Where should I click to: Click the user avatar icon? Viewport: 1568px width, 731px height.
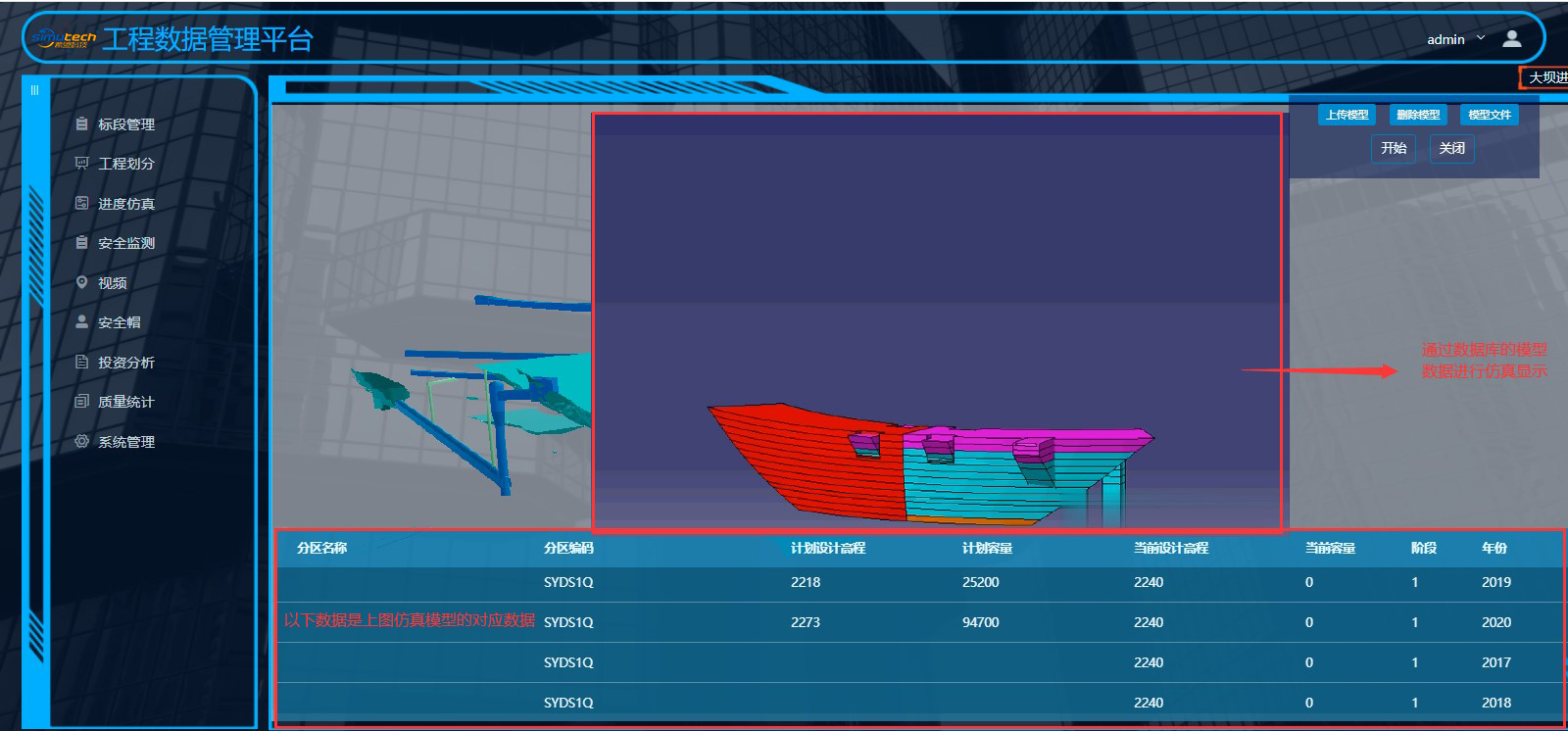tap(1512, 38)
